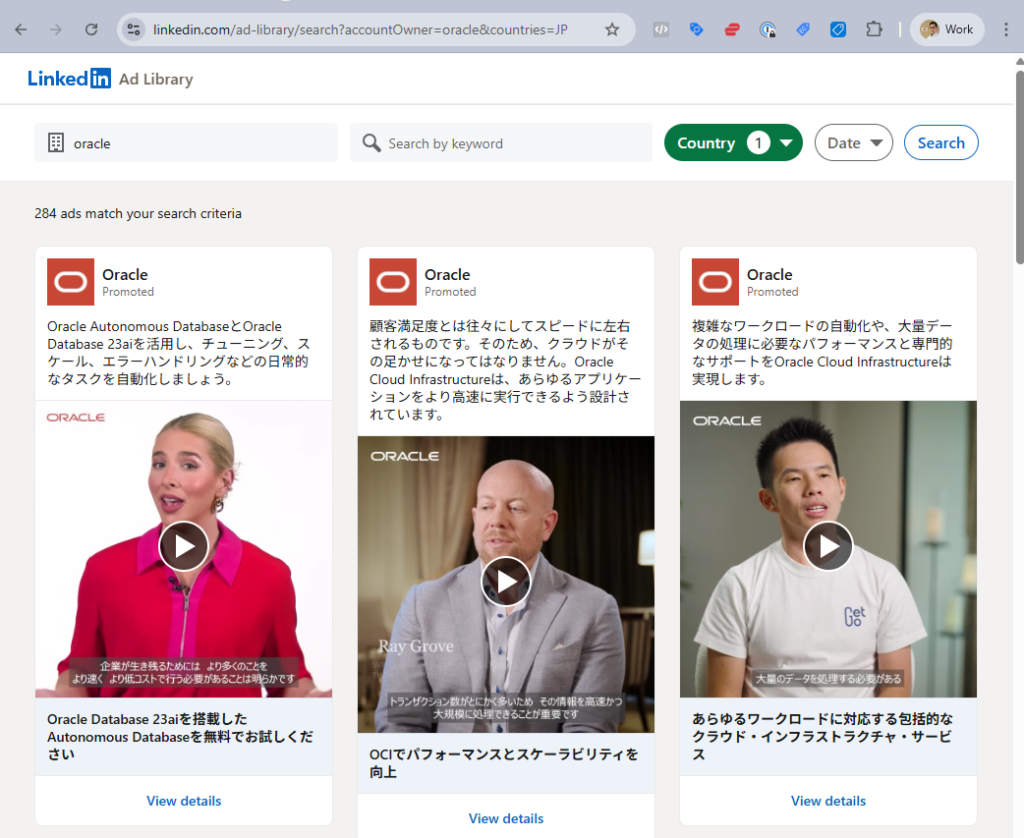Reload the page using the refresh icon

point(91,29)
